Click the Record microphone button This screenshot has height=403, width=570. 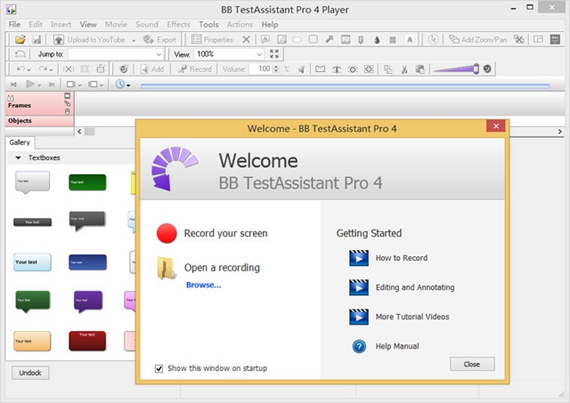coord(195,69)
